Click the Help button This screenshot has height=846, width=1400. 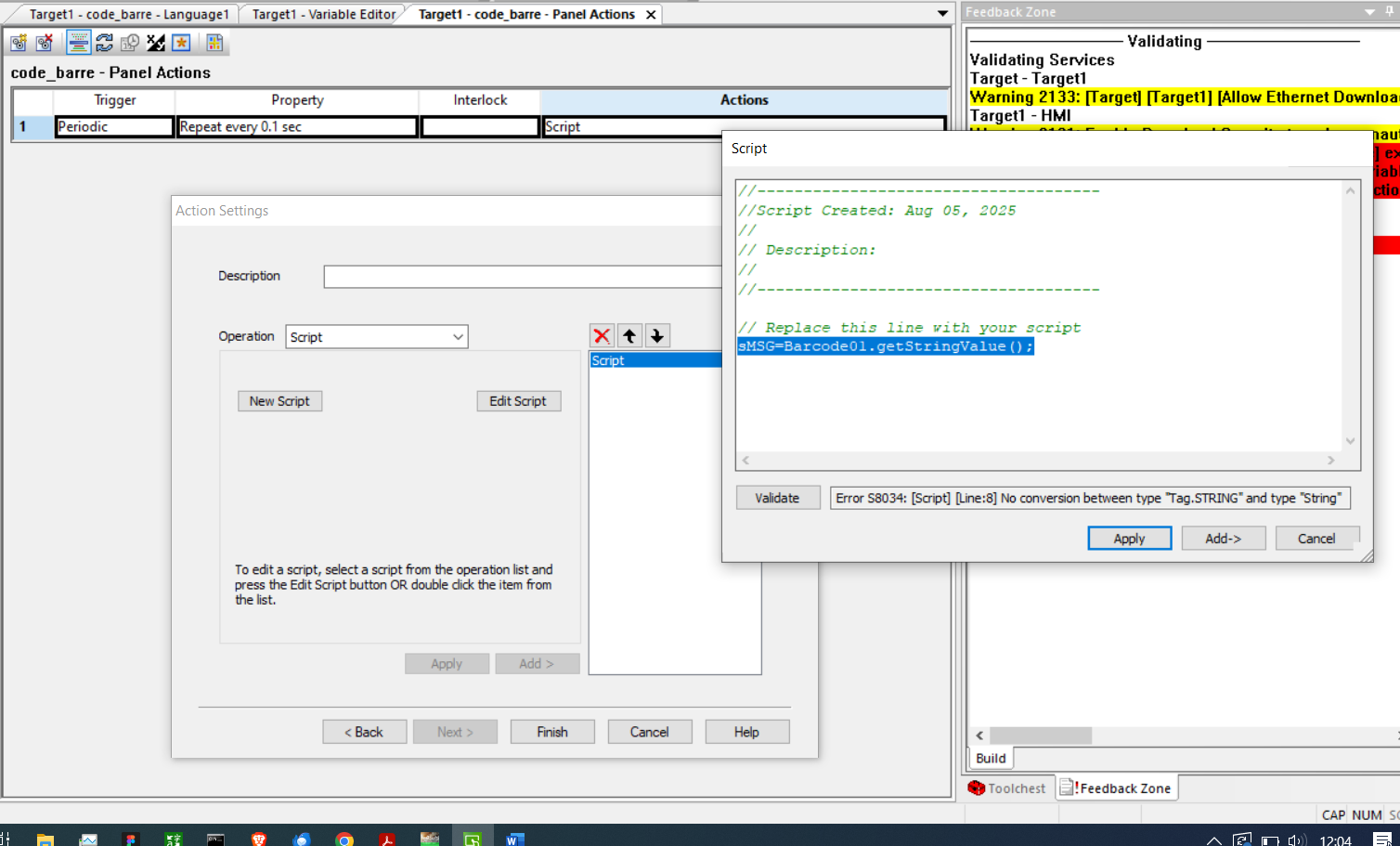746,732
